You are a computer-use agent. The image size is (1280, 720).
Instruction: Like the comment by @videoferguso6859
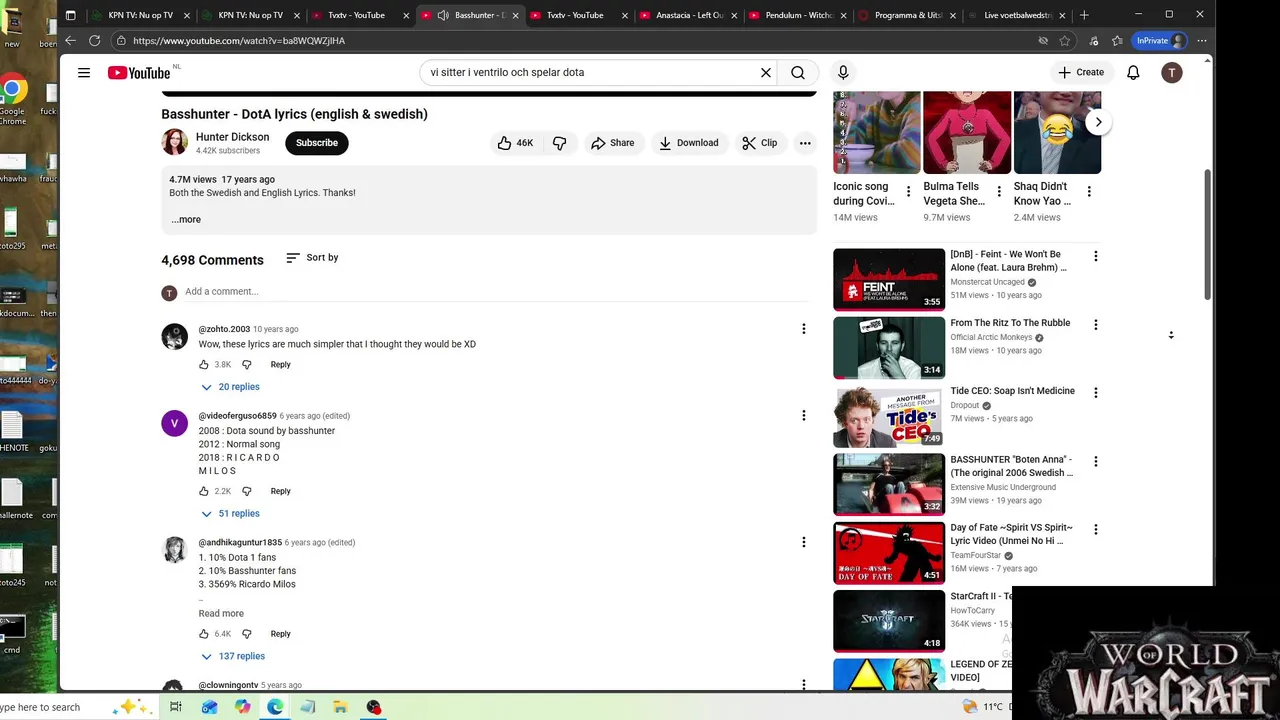(204, 492)
